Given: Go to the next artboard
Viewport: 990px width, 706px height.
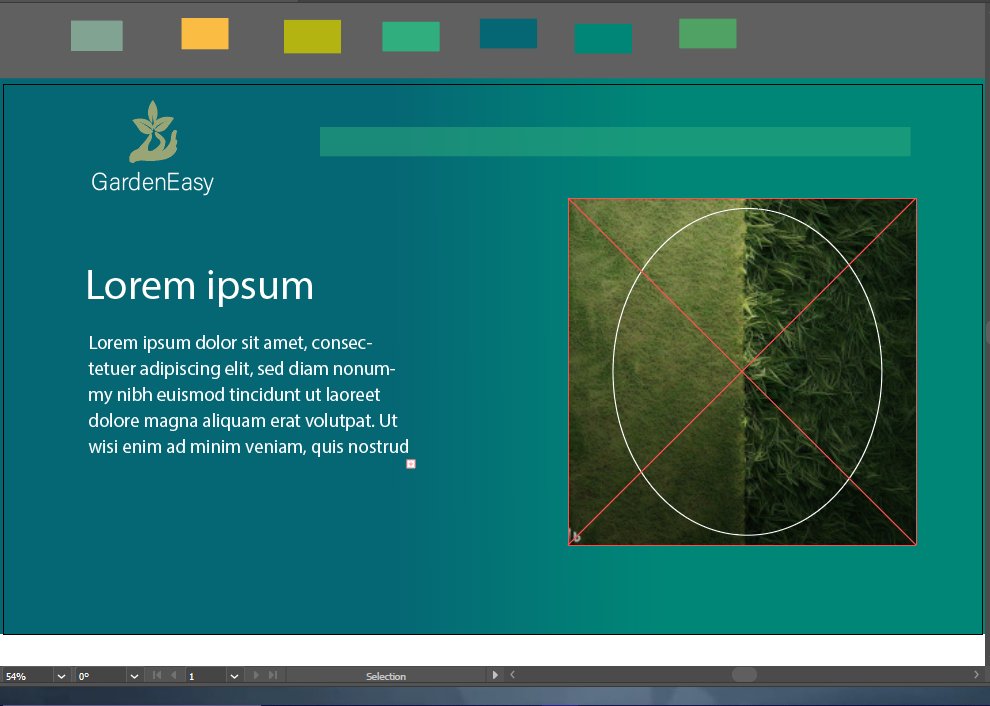Looking at the screenshot, I should pos(256,675).
